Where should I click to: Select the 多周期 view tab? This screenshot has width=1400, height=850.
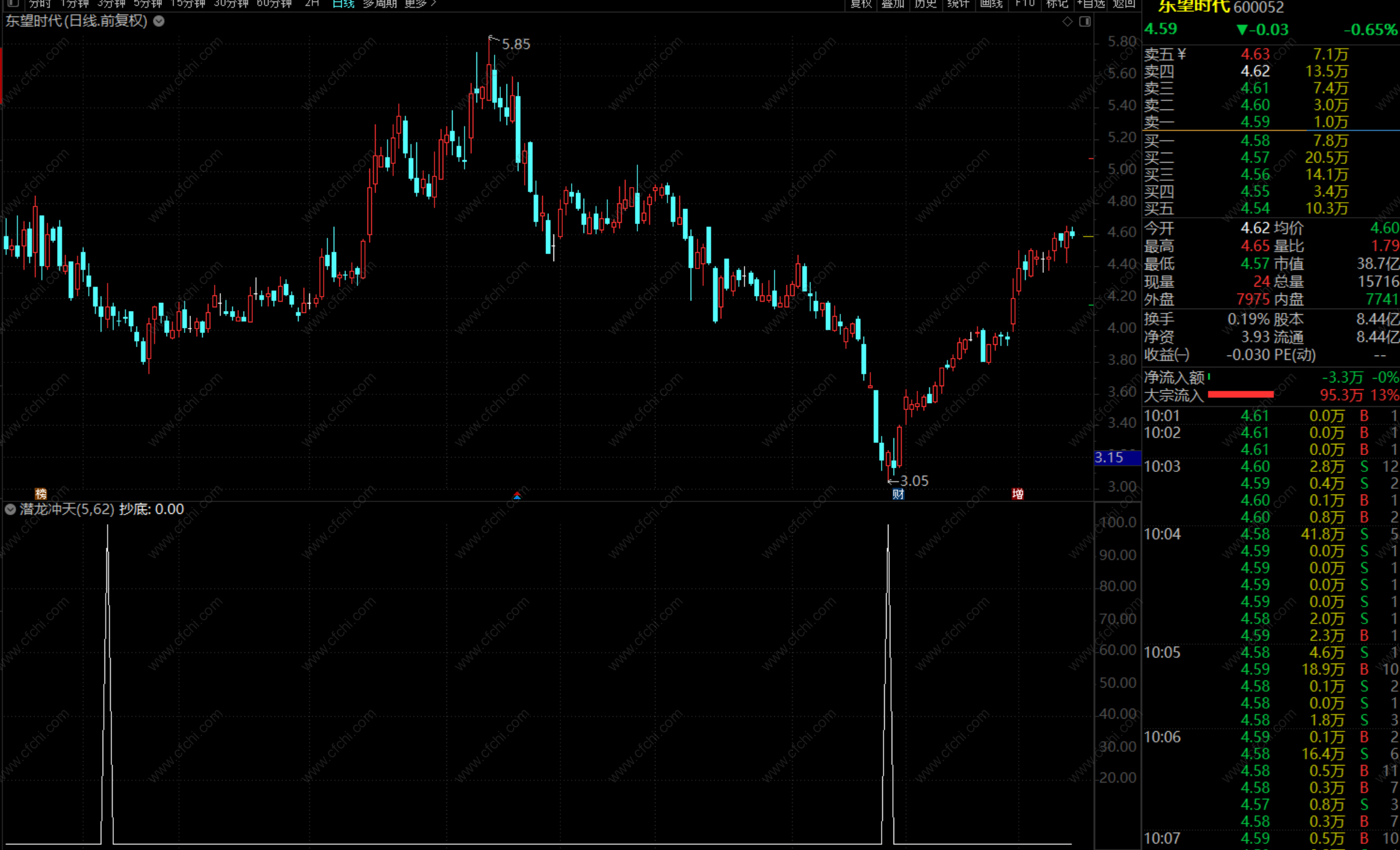point(379,3)
